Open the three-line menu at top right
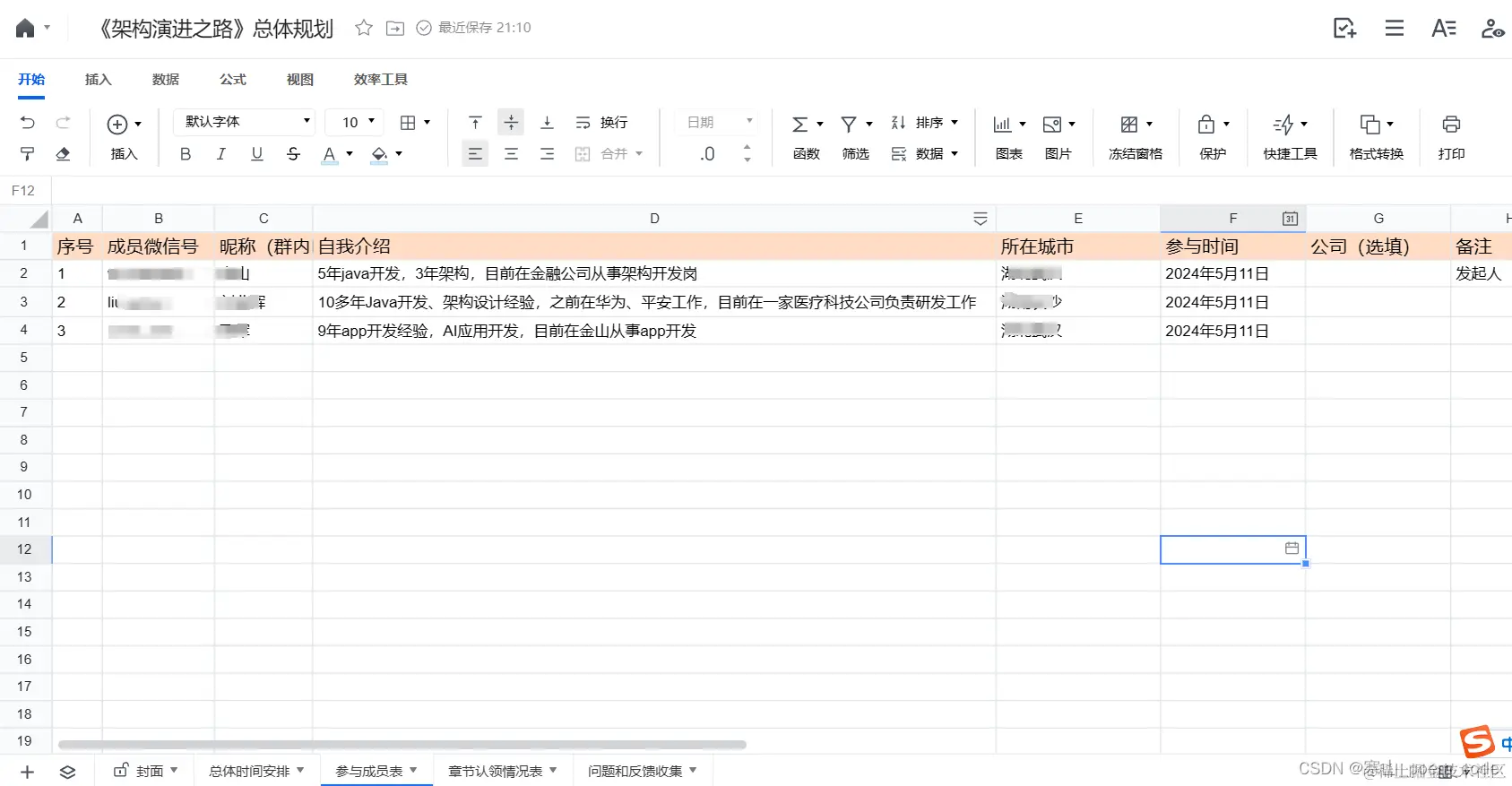Image resolution: width=1512 pixels, height=786 pixels. tap(1395, 28)
